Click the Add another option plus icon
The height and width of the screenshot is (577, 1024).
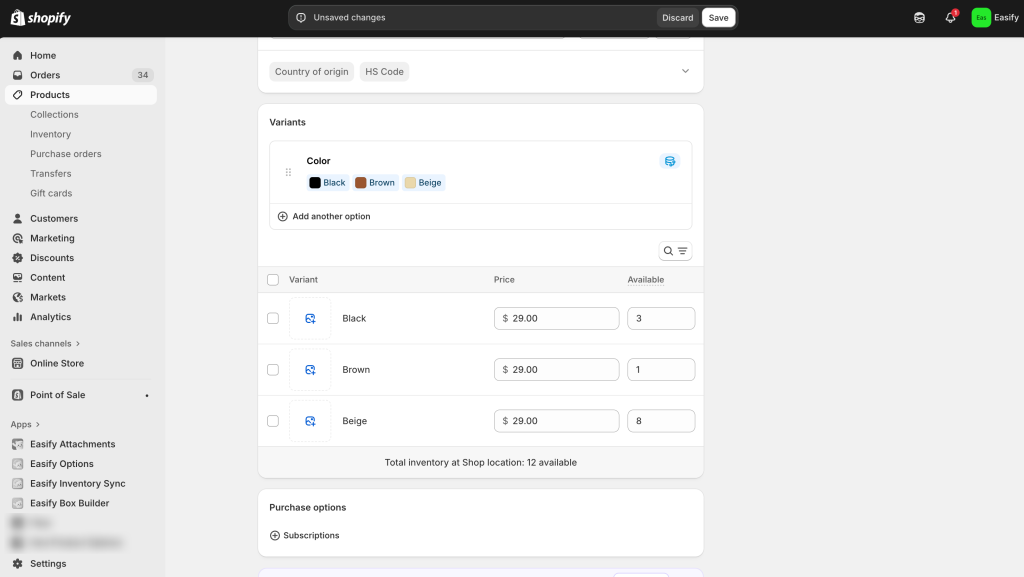point(283,216)
